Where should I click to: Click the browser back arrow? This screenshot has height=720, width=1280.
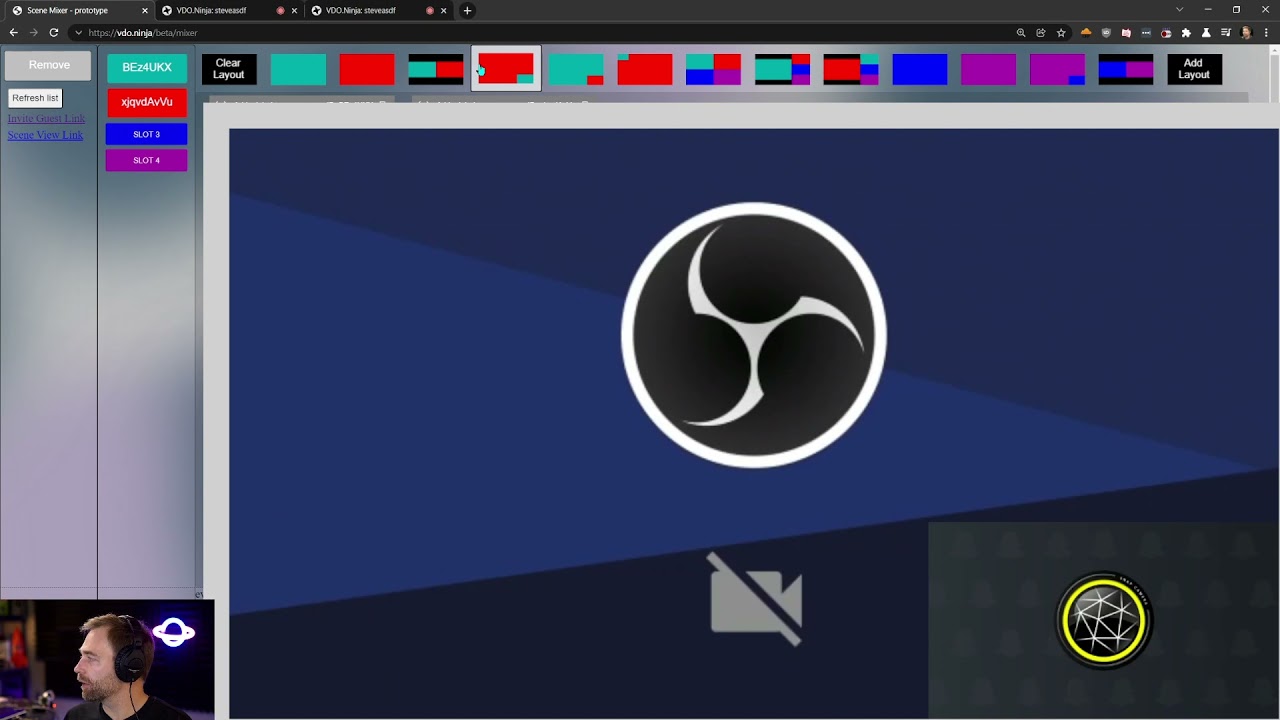[x=13, y=33]
